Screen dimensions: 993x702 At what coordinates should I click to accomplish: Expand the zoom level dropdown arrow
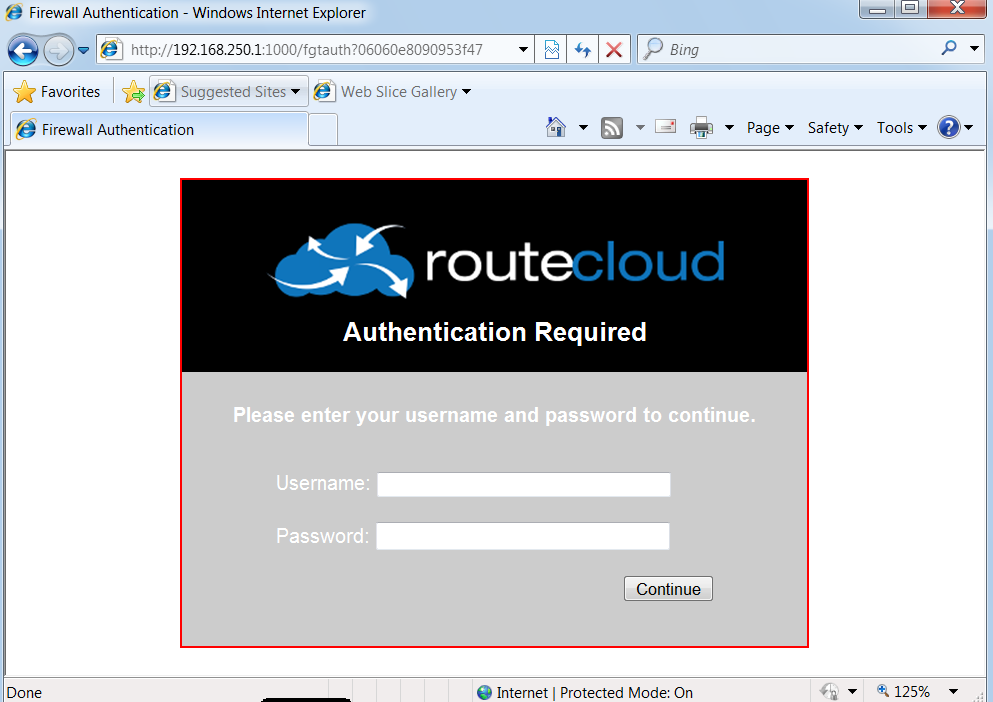(953, 691)
